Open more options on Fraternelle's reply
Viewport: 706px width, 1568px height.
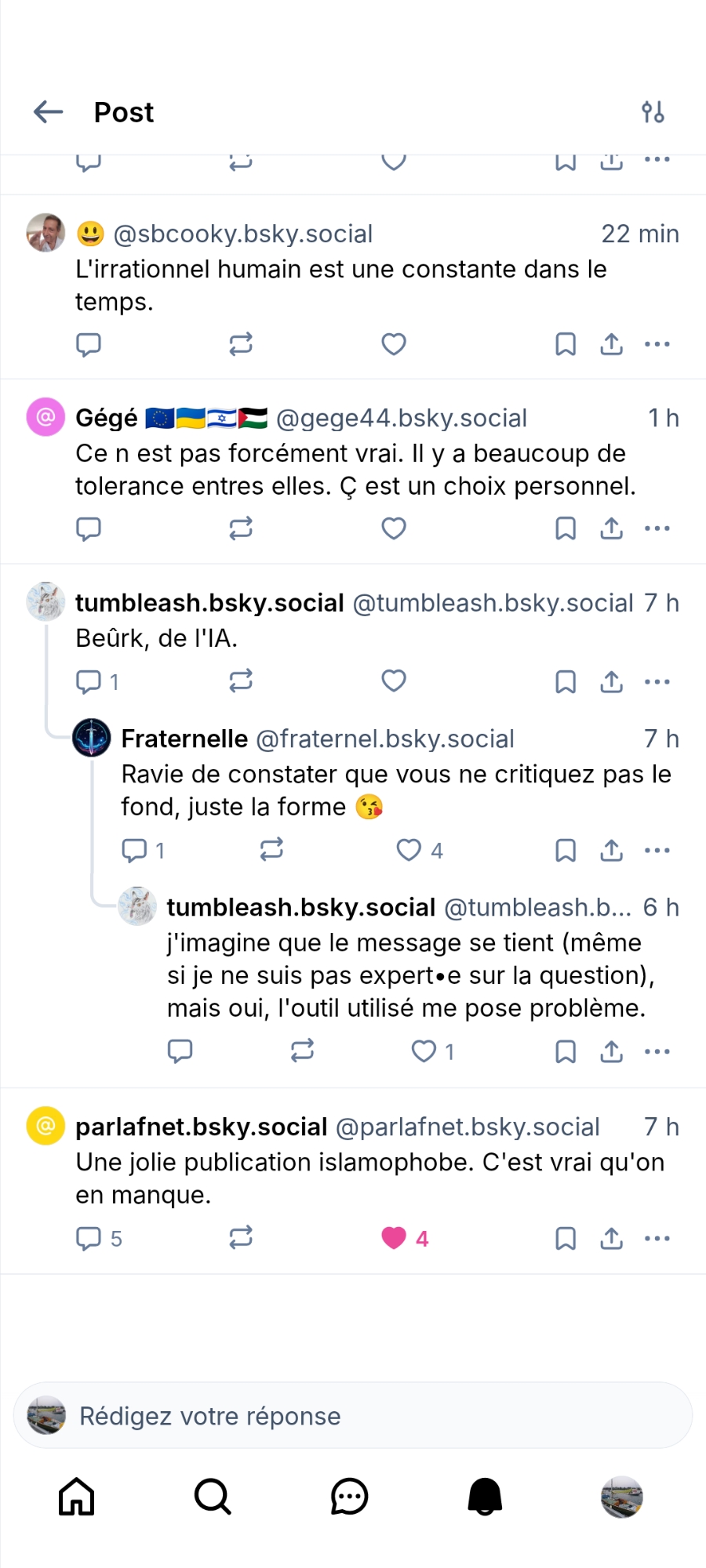tap(657, 851)
